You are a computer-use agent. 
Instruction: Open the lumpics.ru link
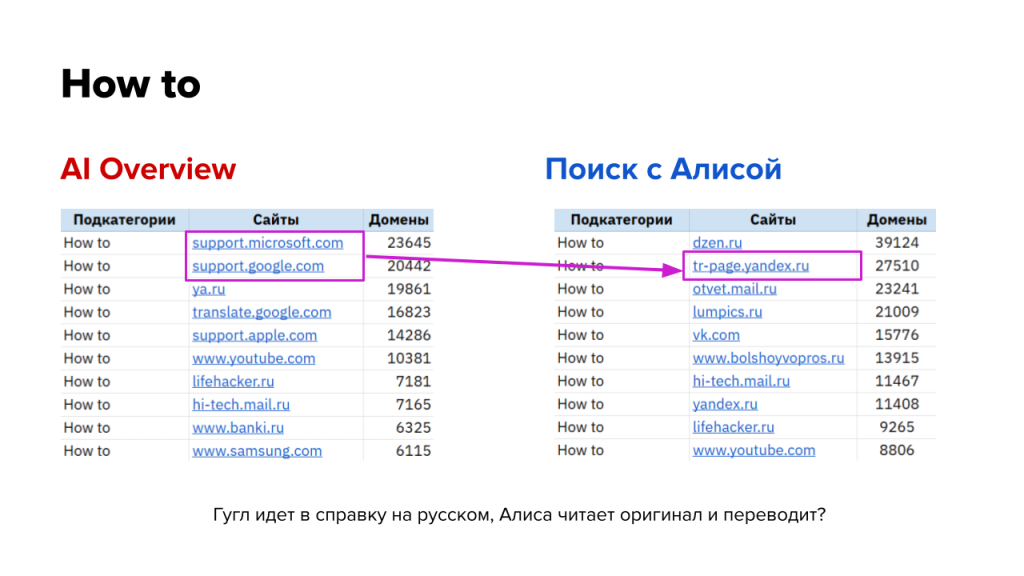click(727, 312)
